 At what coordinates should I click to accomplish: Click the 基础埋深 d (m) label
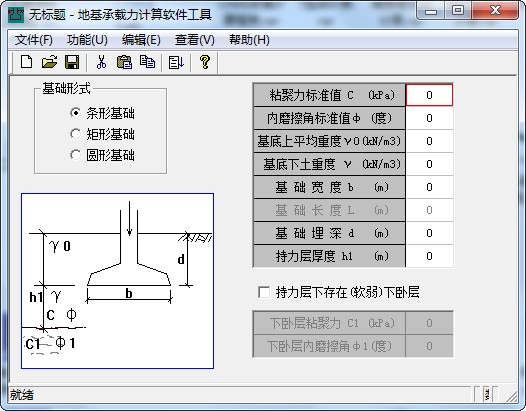point(329,233)
